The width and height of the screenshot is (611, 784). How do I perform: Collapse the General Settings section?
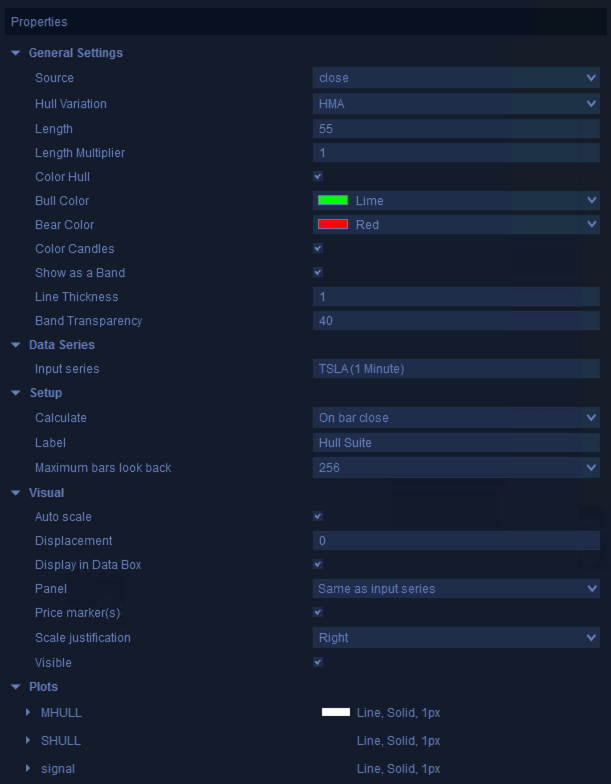(16, 53)
